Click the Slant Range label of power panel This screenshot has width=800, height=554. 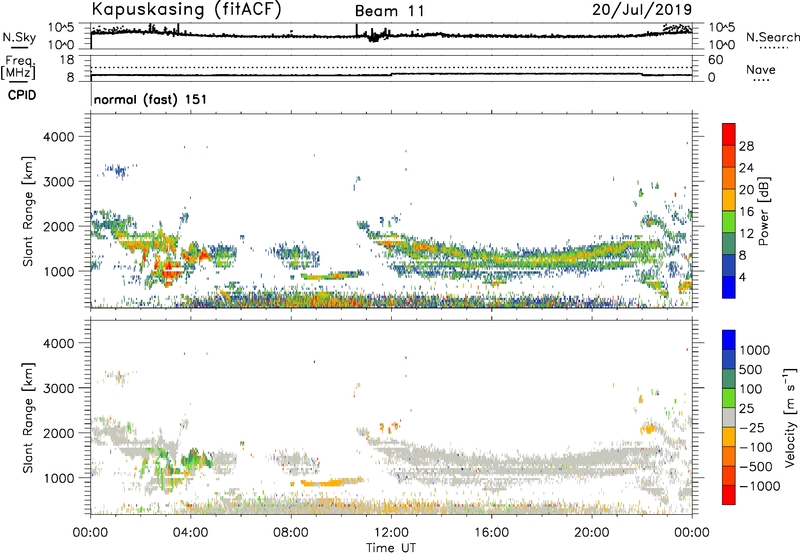(x=28, y=211)
